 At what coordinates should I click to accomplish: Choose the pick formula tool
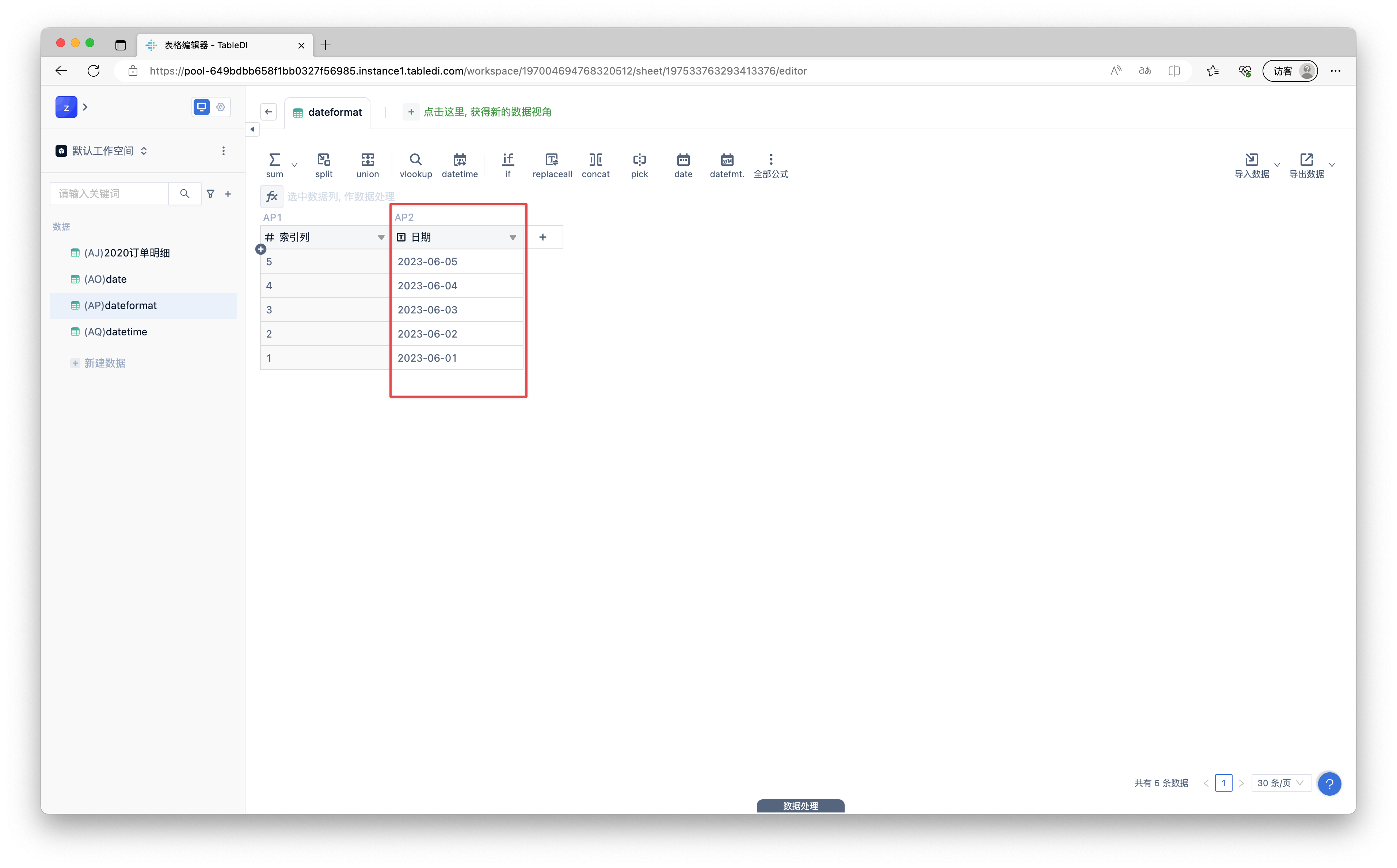pos(639,165)
